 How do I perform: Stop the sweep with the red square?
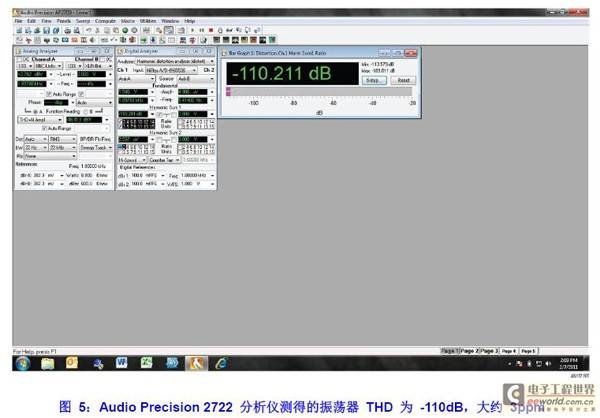coord(211,30)
